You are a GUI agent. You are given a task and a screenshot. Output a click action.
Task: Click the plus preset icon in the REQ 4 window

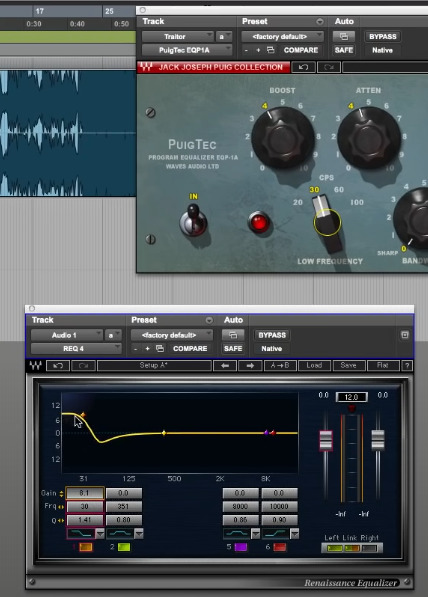click(x=147, y=349)
